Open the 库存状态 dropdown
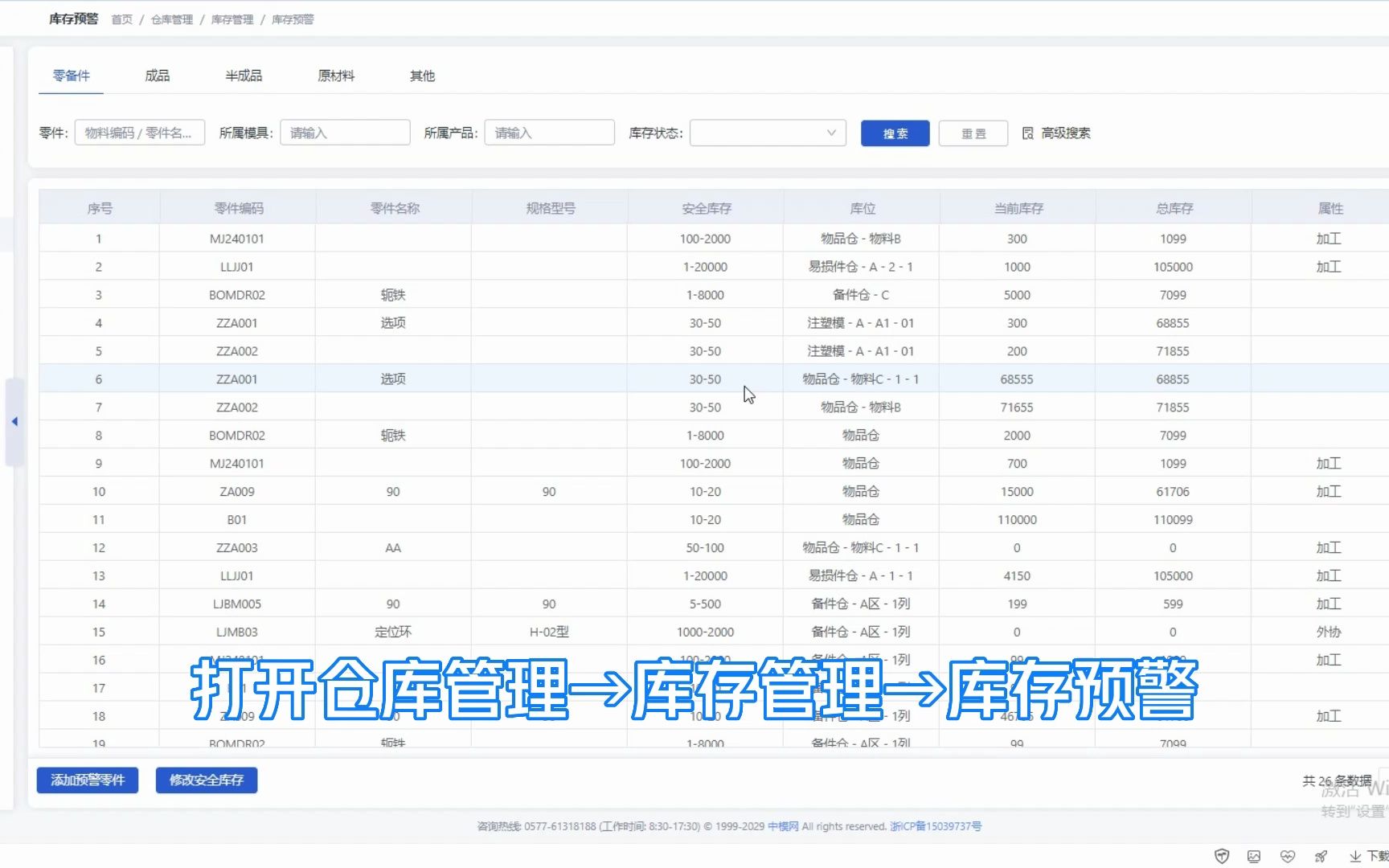 coord(766,133)
